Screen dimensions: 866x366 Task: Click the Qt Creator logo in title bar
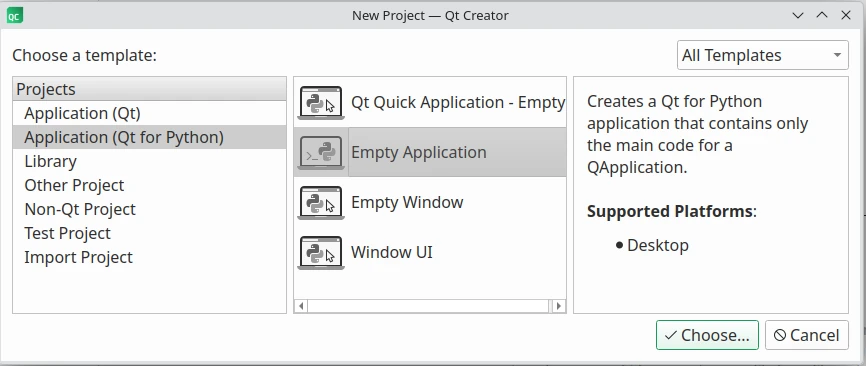click(x=14, y=15)
